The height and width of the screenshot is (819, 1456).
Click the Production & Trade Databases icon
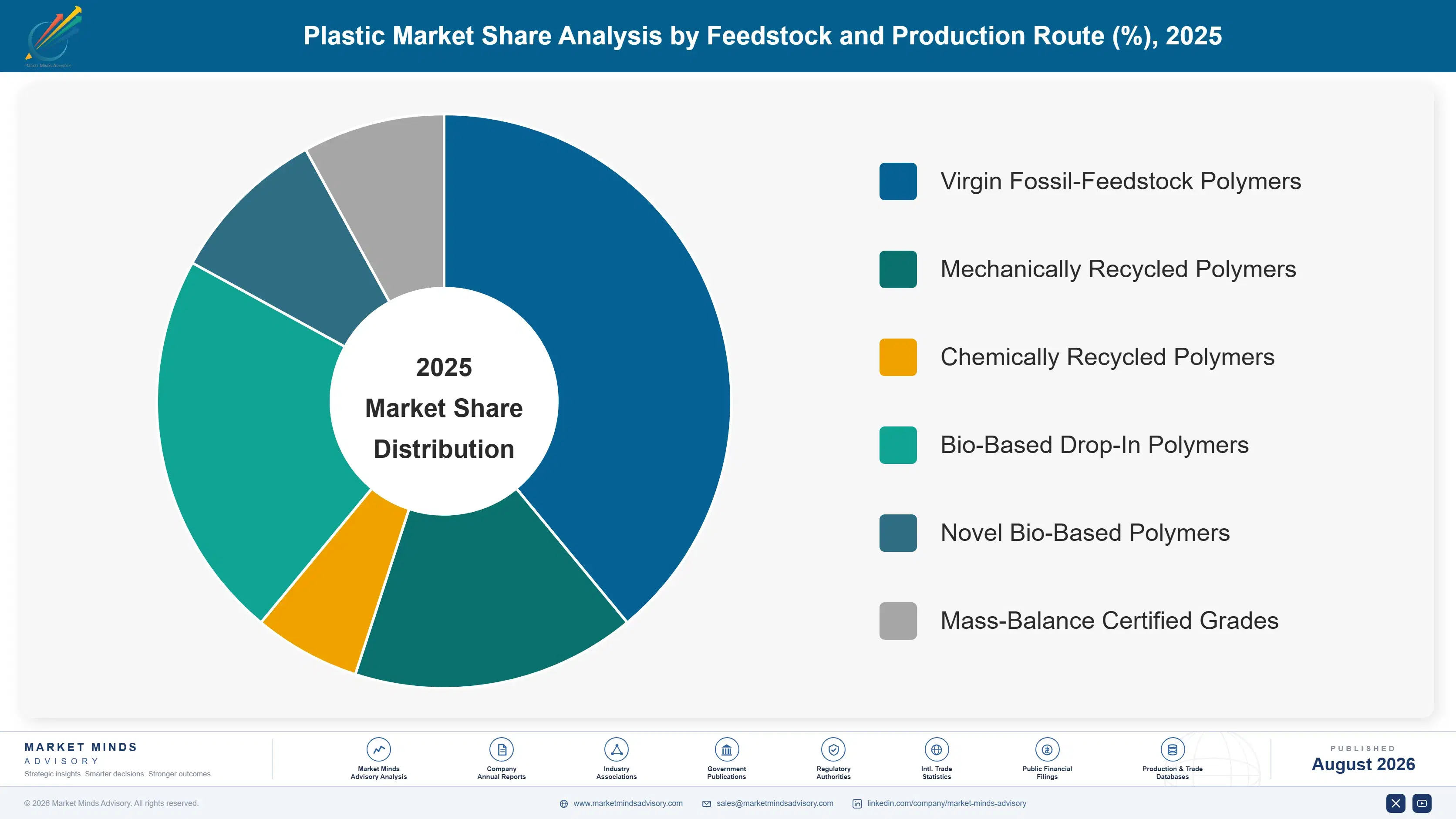point(1172,749)
